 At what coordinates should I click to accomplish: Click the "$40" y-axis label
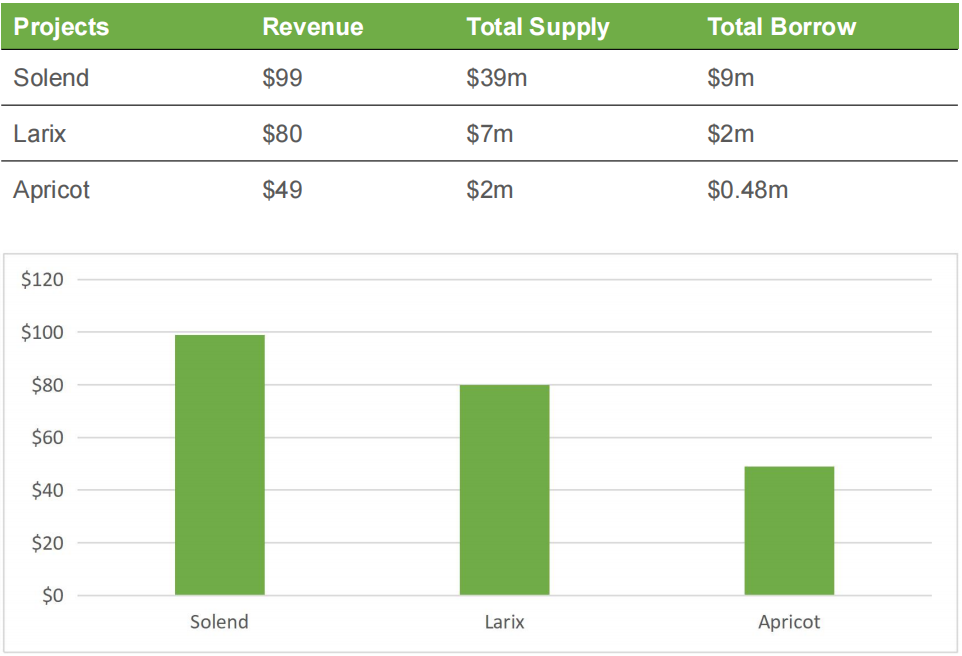[x=47, y=490]
